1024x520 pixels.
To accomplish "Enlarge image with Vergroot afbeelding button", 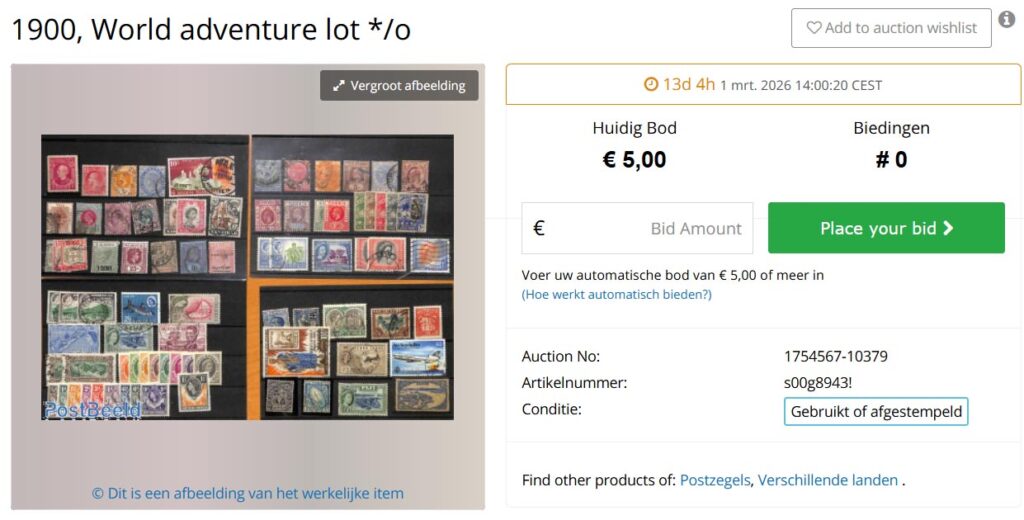I will (x=399, y=86).
